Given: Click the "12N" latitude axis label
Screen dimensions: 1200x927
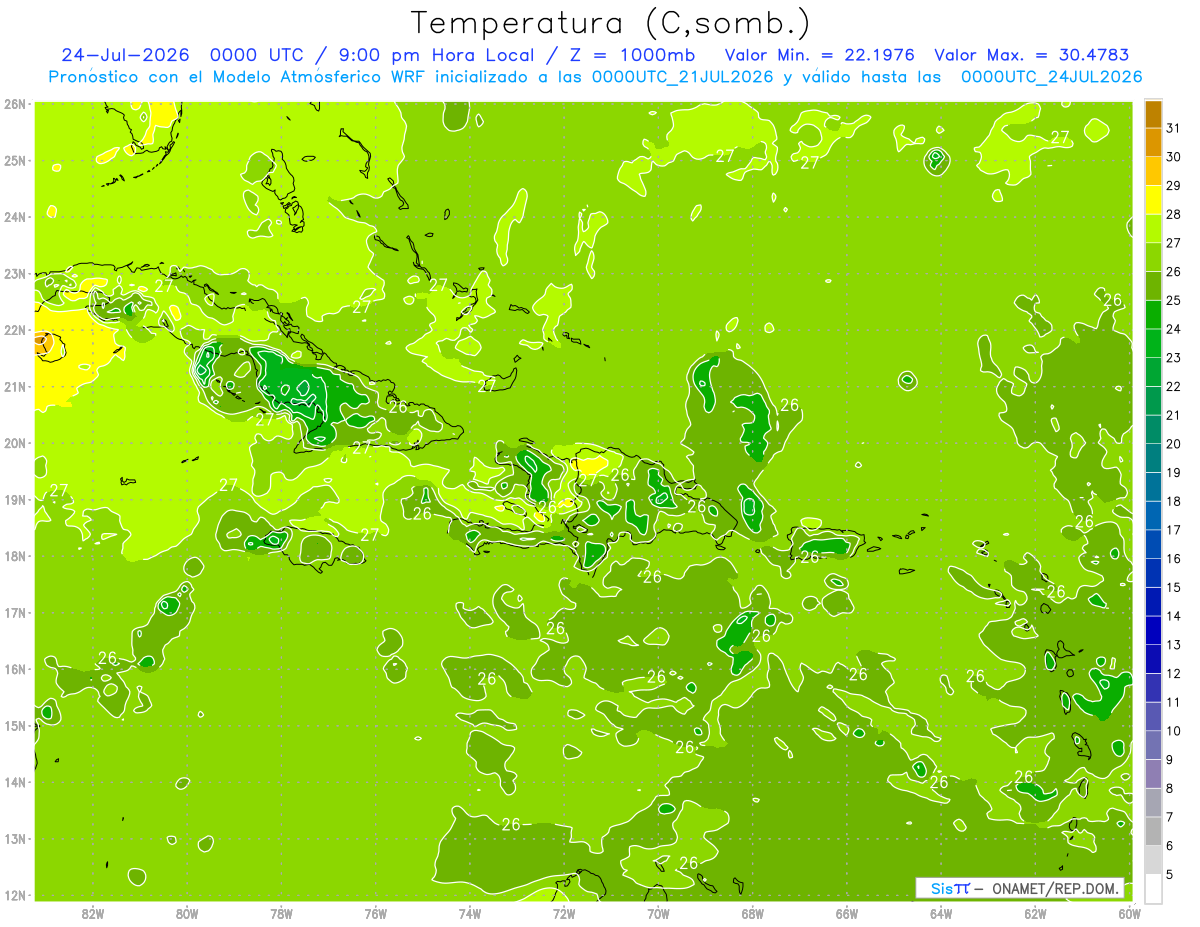Looking at the screenshot, I should click(15, 895).
